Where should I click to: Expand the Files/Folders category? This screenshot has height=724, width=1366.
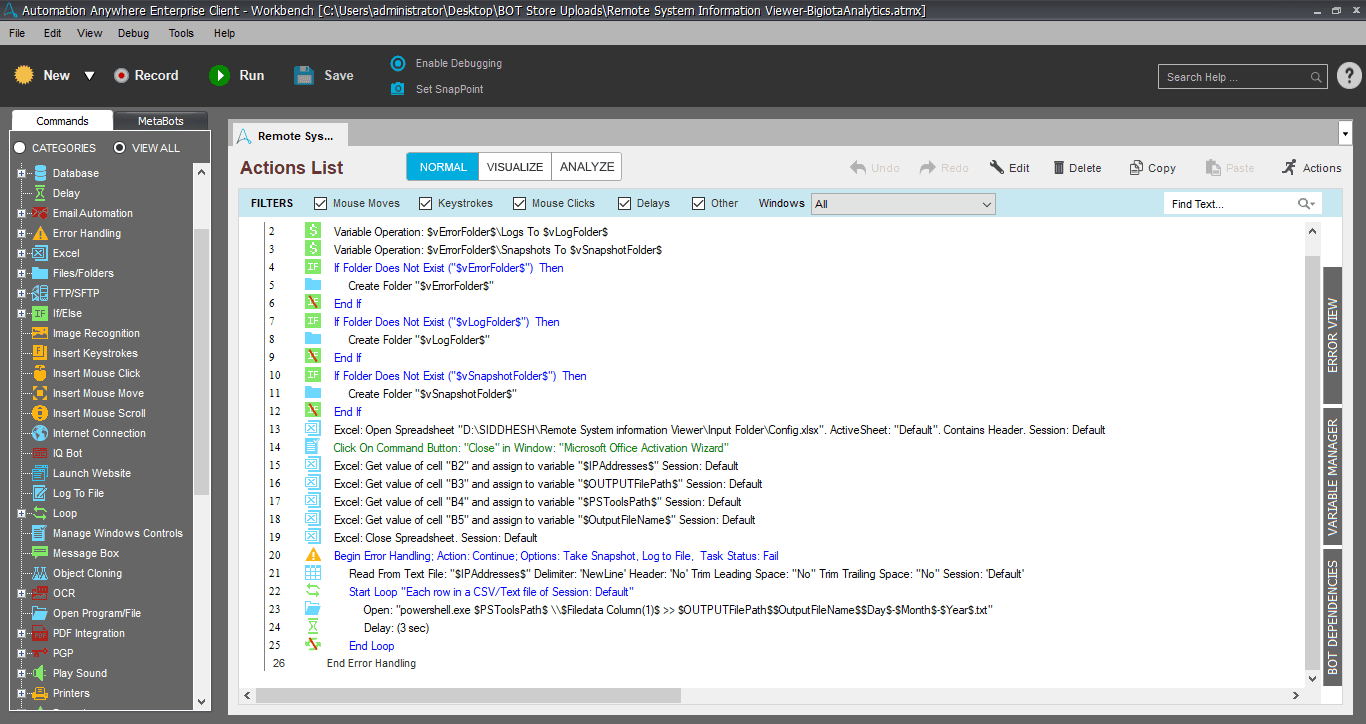coord(21,273)
